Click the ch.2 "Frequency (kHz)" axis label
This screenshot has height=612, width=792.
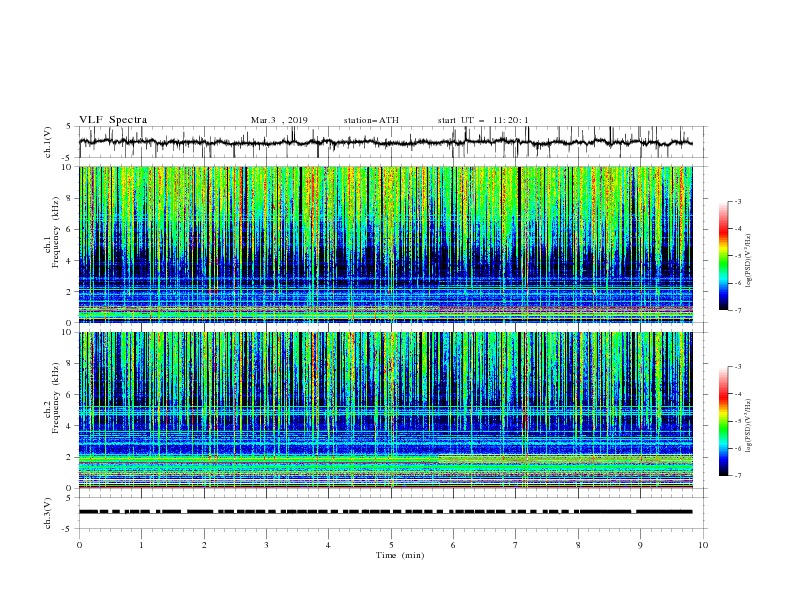pos(56,398)
